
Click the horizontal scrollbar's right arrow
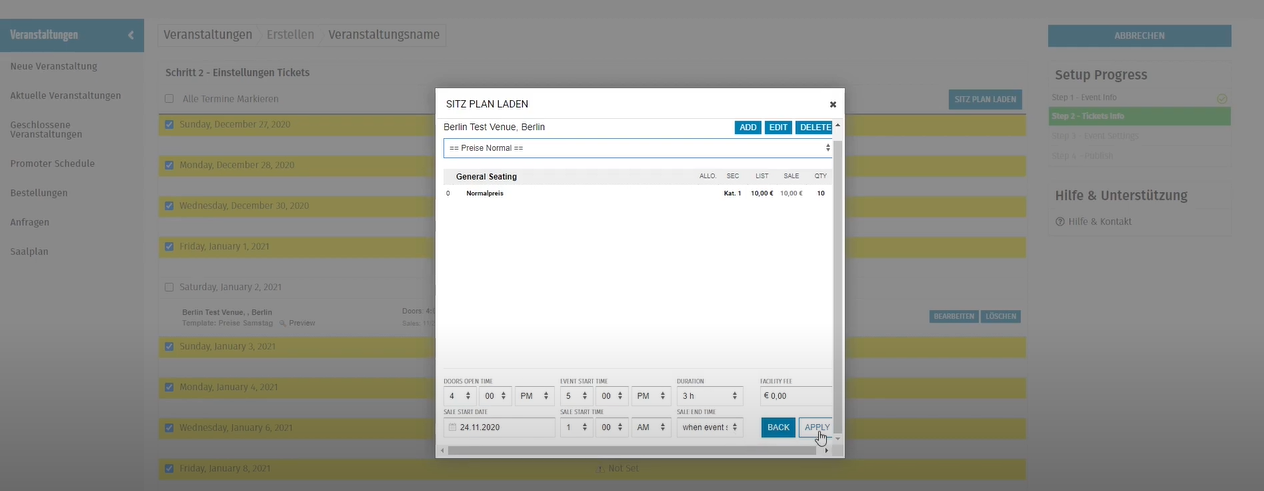pos(826,451)
